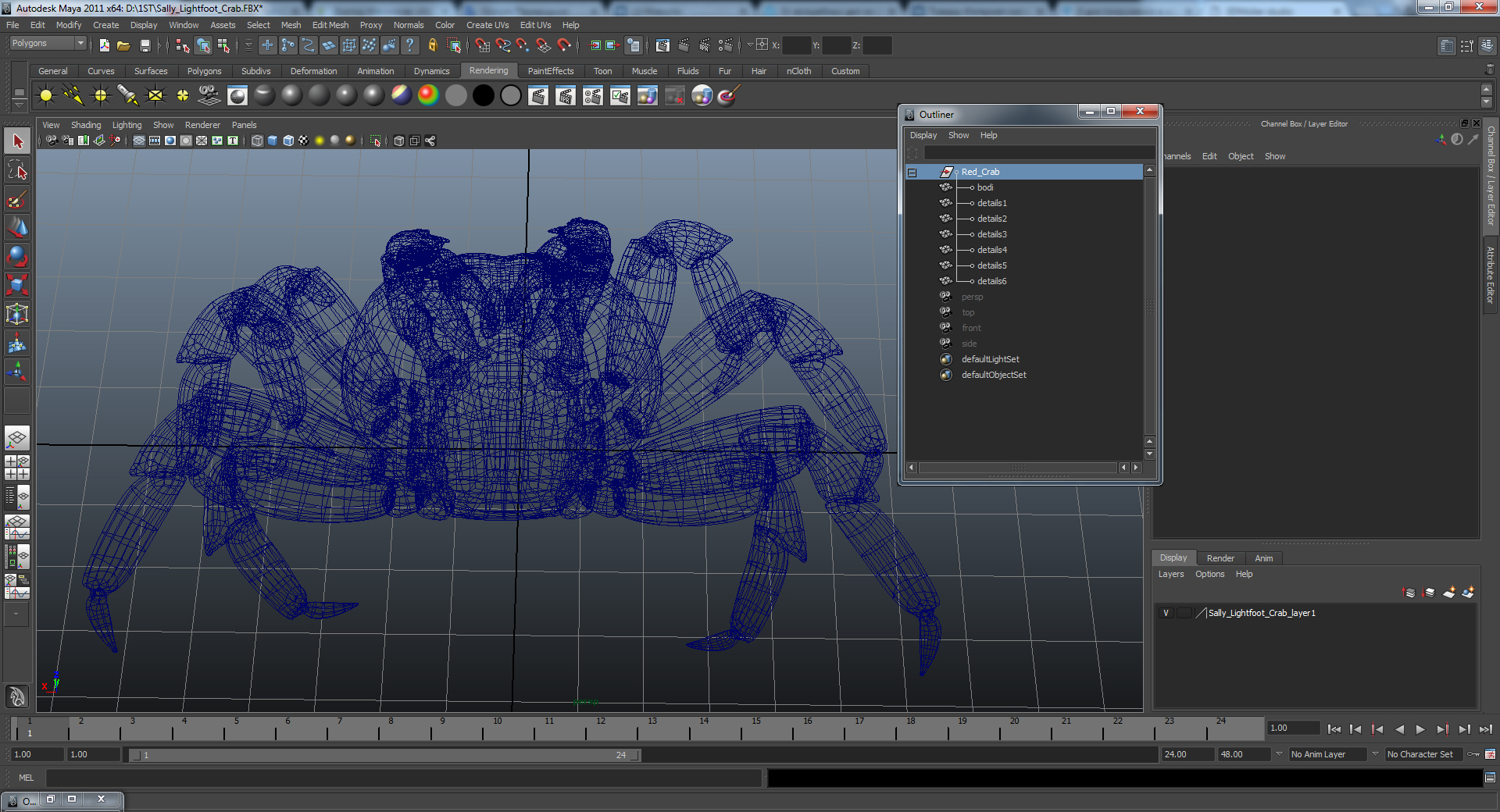
Task: Select the Universal Manipulator tool
Action: coord(17,314)
